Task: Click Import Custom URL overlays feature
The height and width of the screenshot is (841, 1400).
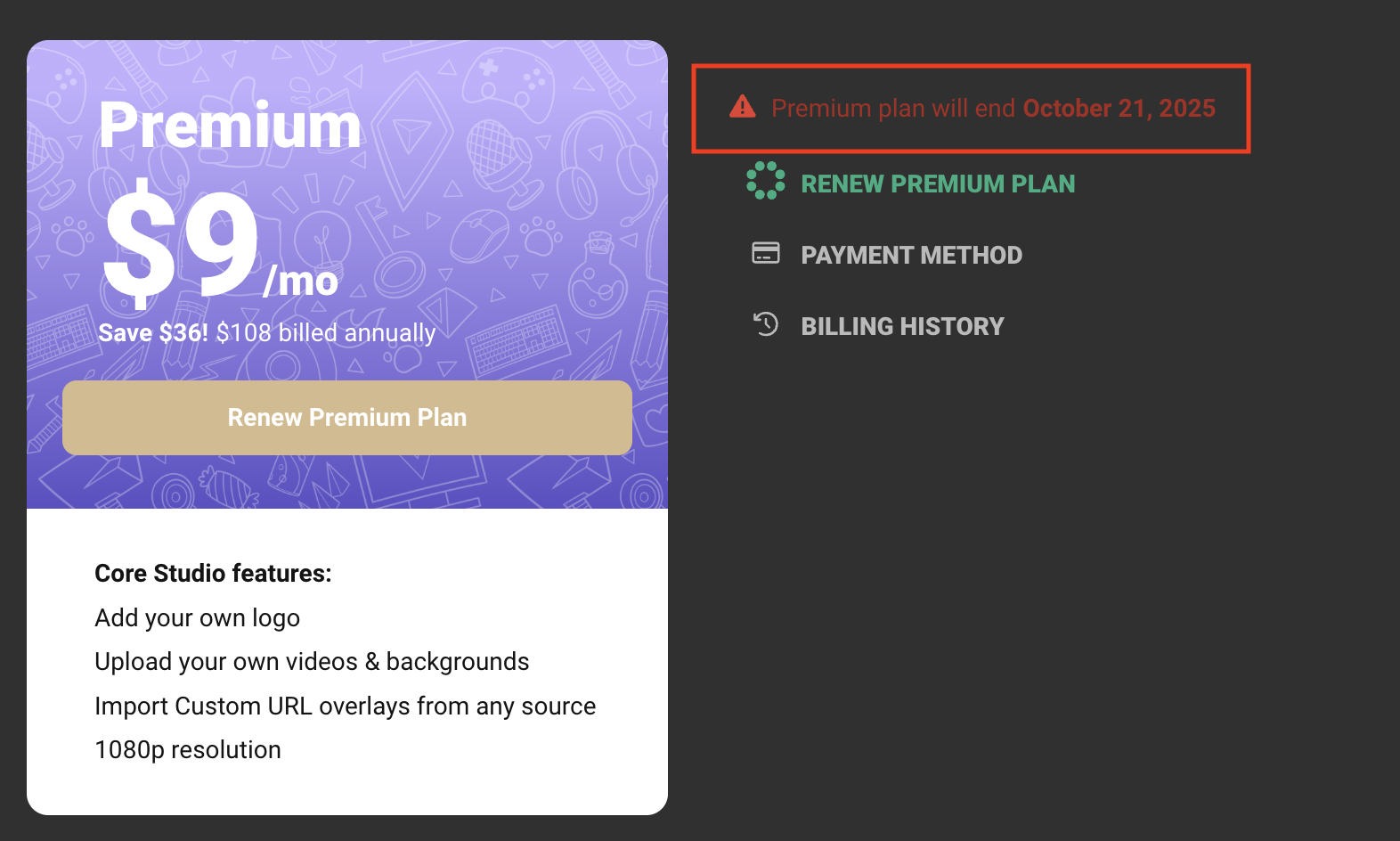Action: [346, 706]
